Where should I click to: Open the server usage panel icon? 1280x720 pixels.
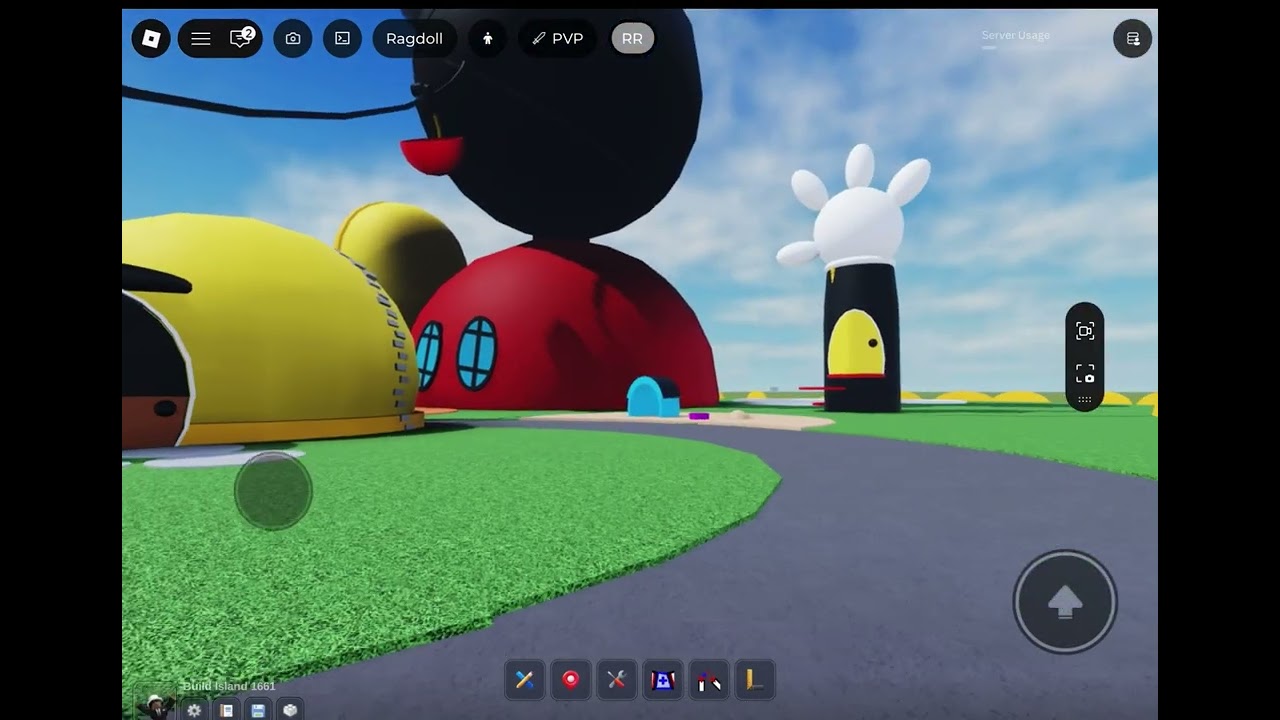pos(1133,38)
